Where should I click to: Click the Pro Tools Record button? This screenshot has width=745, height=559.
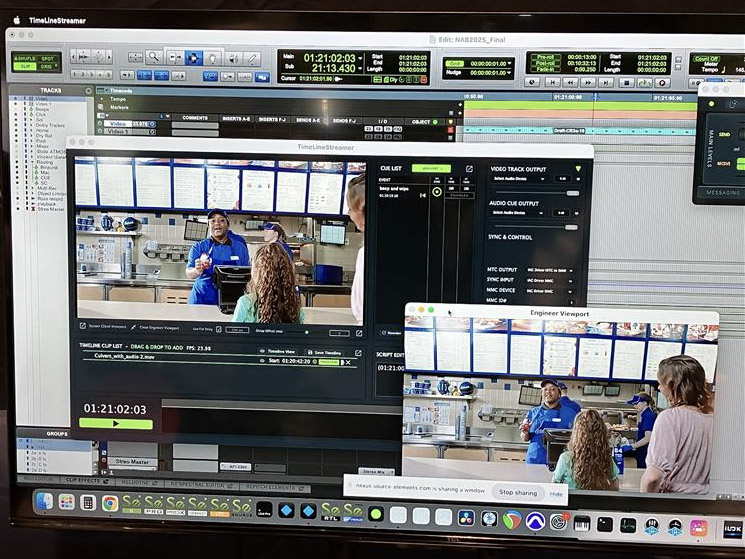(x=662, y=83)
